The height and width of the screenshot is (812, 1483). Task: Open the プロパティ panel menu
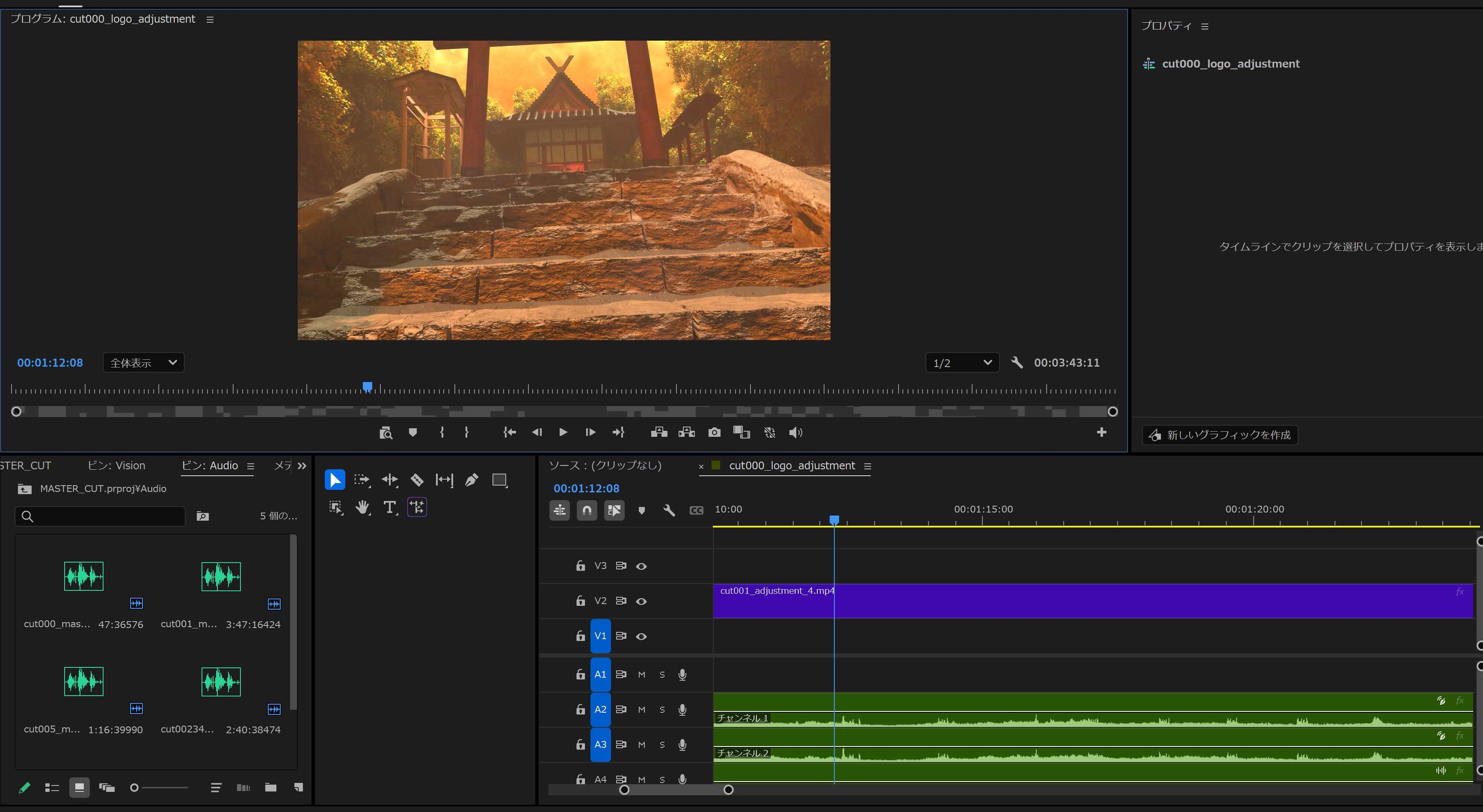click(1205, 27)
